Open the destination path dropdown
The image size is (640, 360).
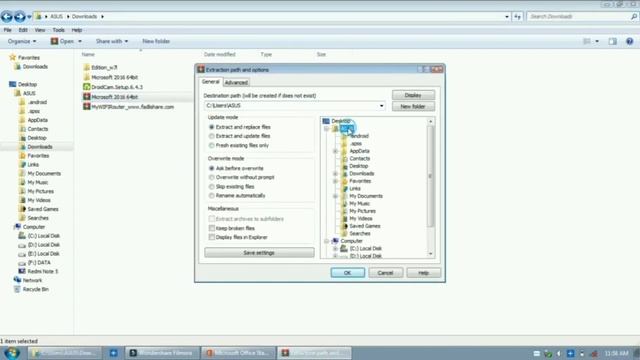tap(381, 106)
